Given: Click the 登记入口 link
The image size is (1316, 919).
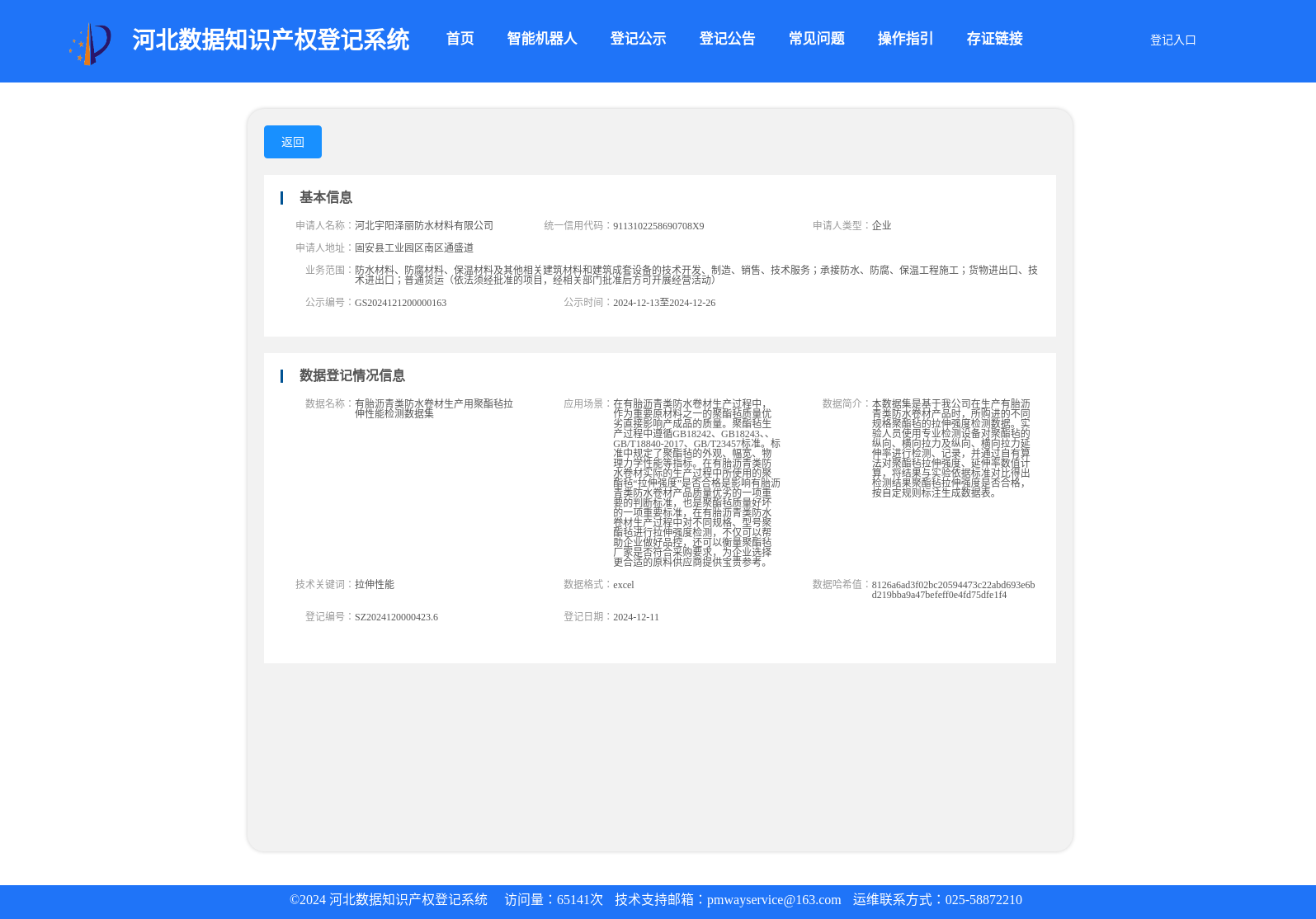Looking at the screenshot, I should [1172, 40].
